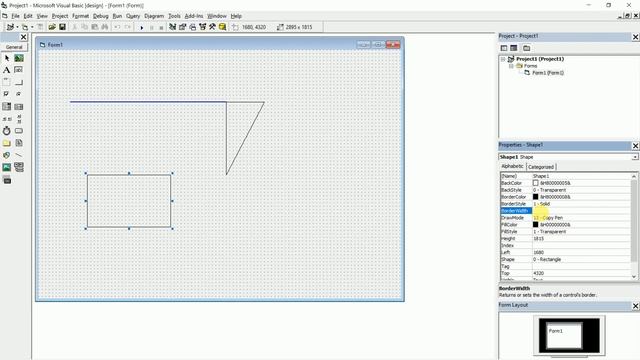Click the FillColor black color swatch
Image resolution: width=640 pixels, height=360 pixels.
pyautogui.click(x=536, y=225)
